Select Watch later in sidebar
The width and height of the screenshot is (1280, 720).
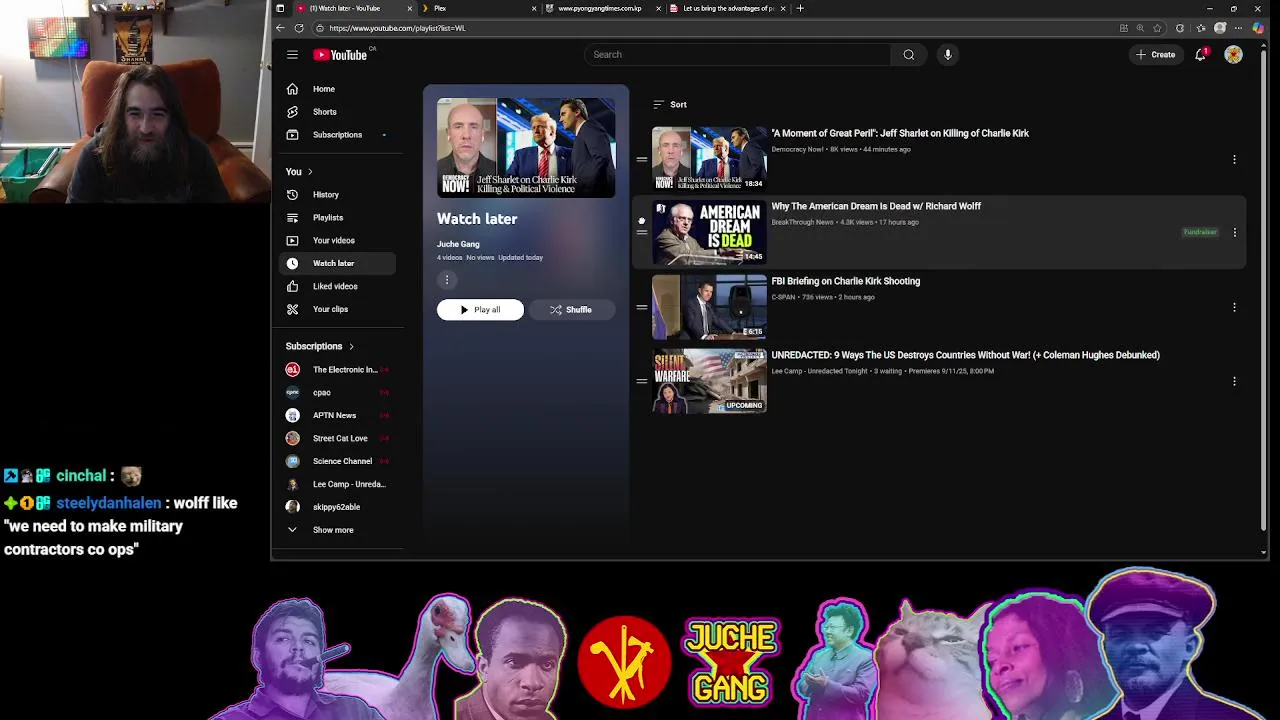(x=338, y=263)
